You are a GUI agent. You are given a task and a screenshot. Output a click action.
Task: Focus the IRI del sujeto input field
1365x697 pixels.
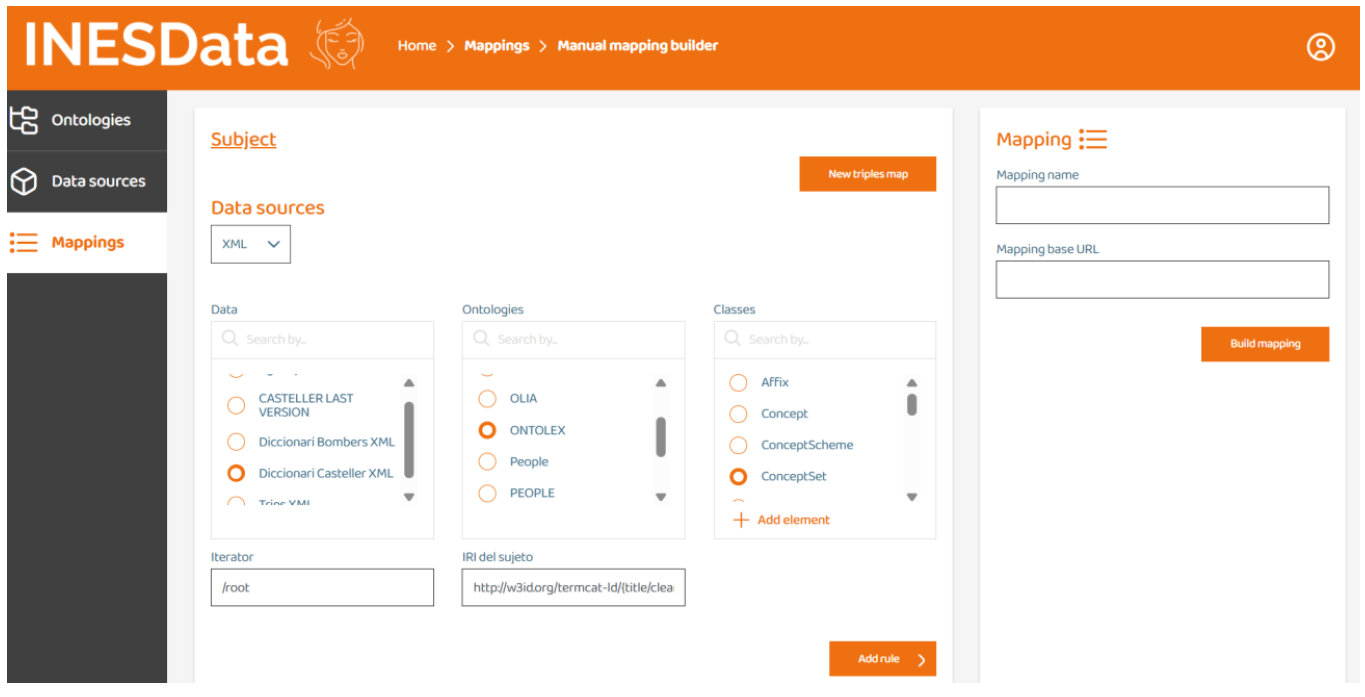coord(573,588)
